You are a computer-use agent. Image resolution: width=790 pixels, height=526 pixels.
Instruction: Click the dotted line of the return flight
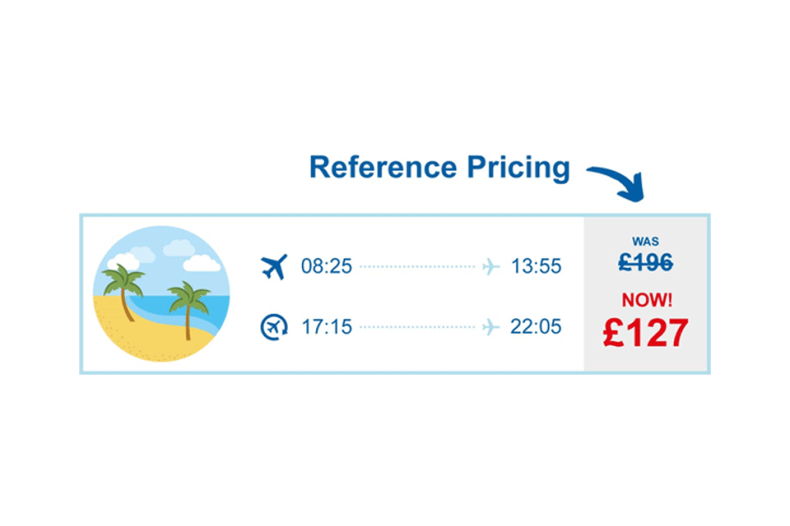click(418, 326)
